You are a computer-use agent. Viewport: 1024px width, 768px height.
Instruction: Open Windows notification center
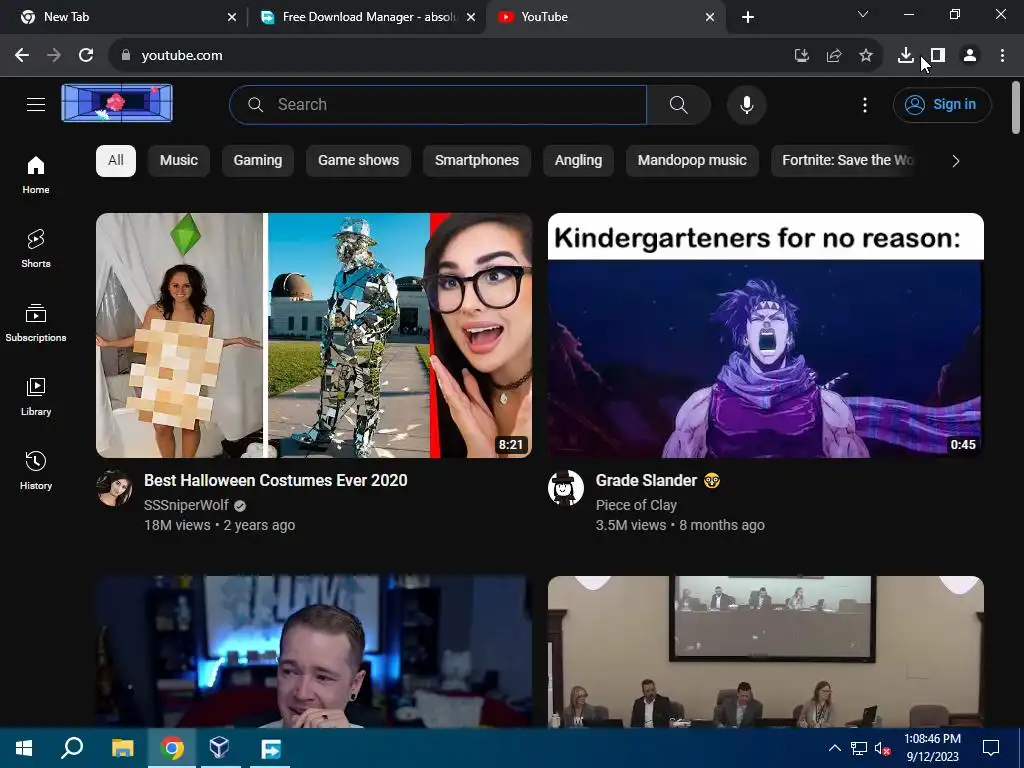point(991,748)
